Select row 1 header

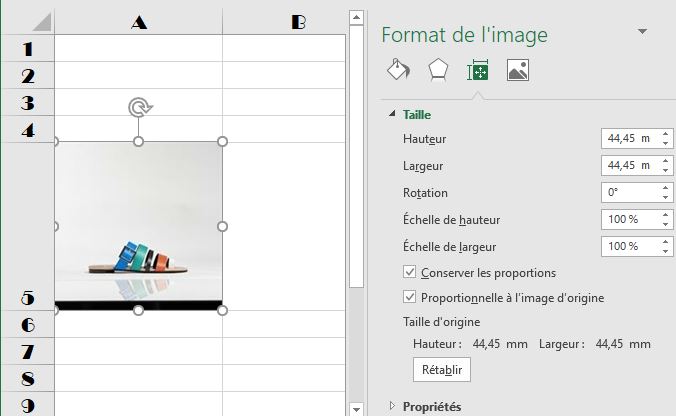(28, 48)
